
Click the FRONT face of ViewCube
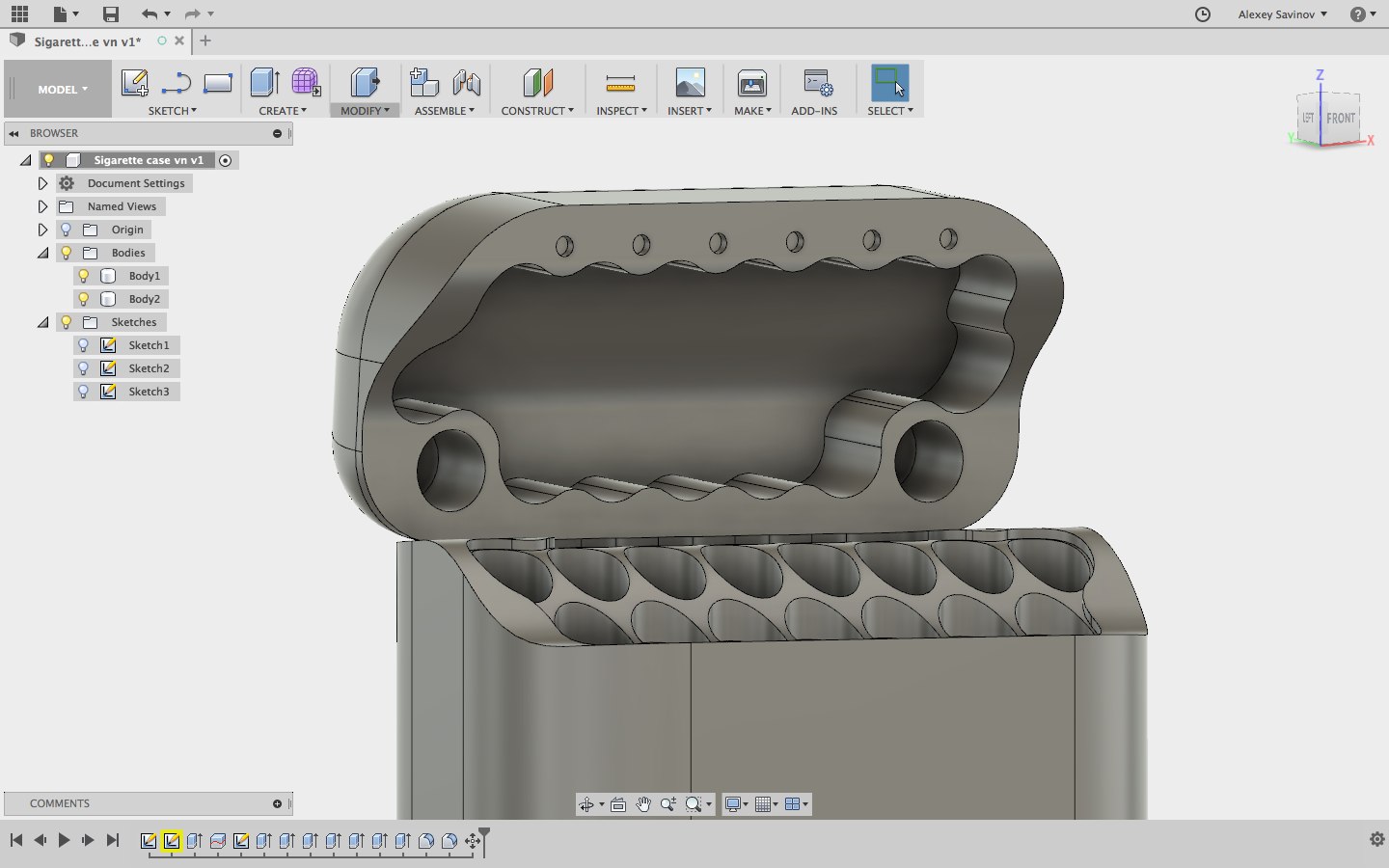coord(1340,119)
